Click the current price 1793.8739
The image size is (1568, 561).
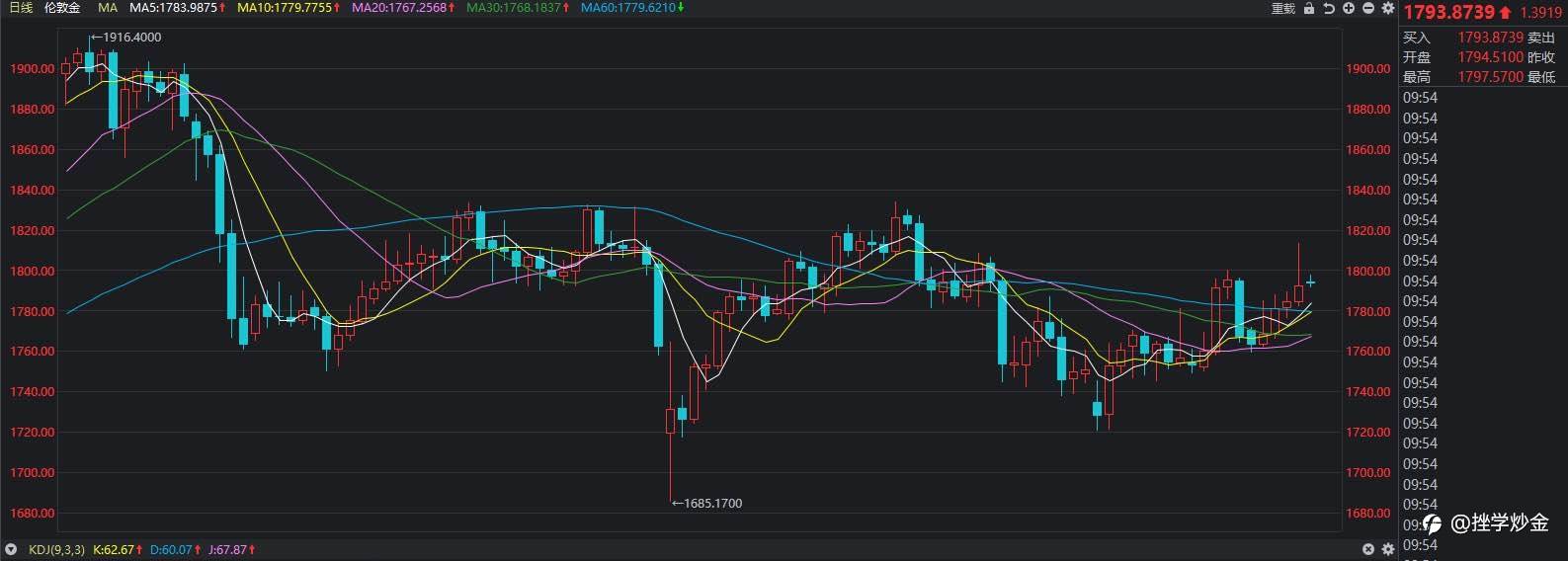[x=1449, y=12]
